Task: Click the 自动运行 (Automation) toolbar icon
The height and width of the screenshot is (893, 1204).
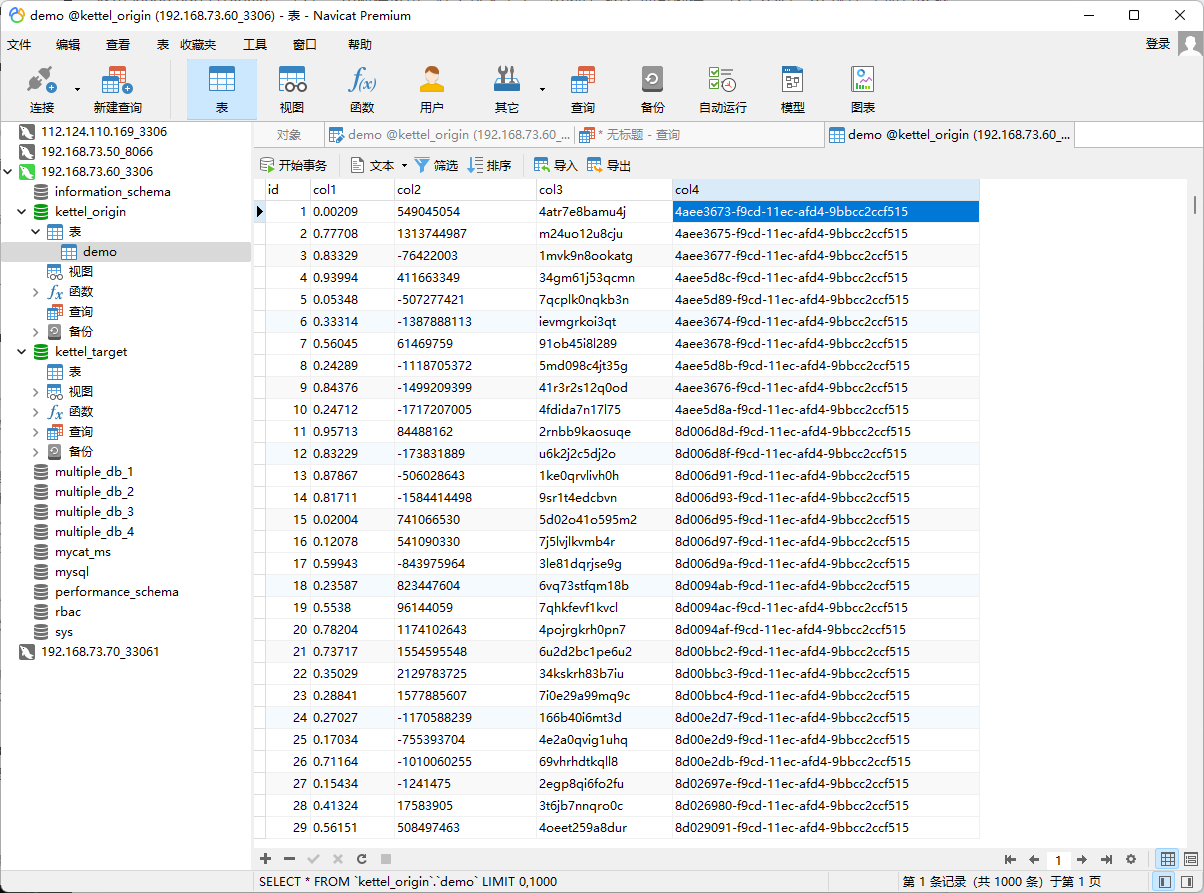Action: pos(722,88)
